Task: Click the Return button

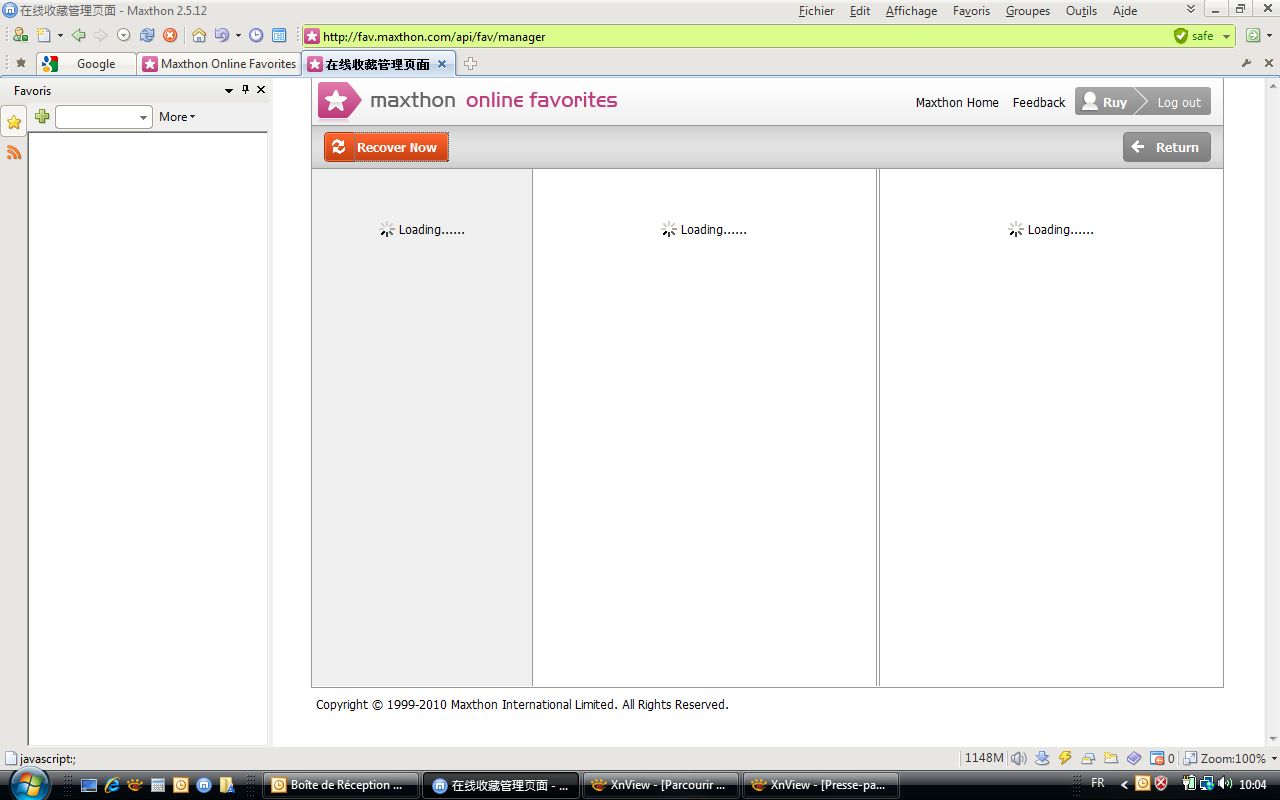Action: (x=1167, y=147)
